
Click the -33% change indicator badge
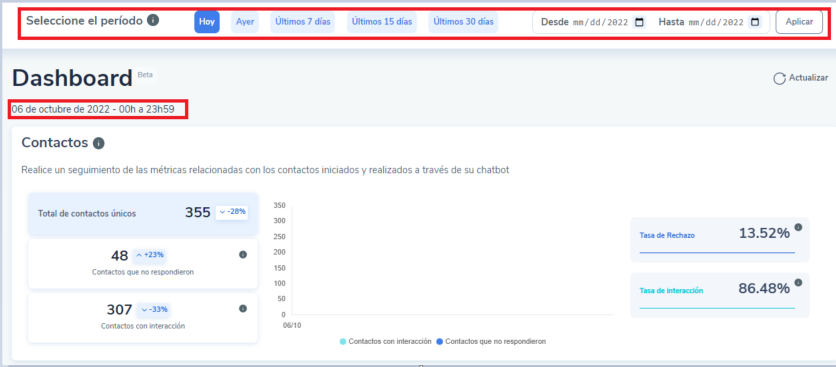coord(154,309)
